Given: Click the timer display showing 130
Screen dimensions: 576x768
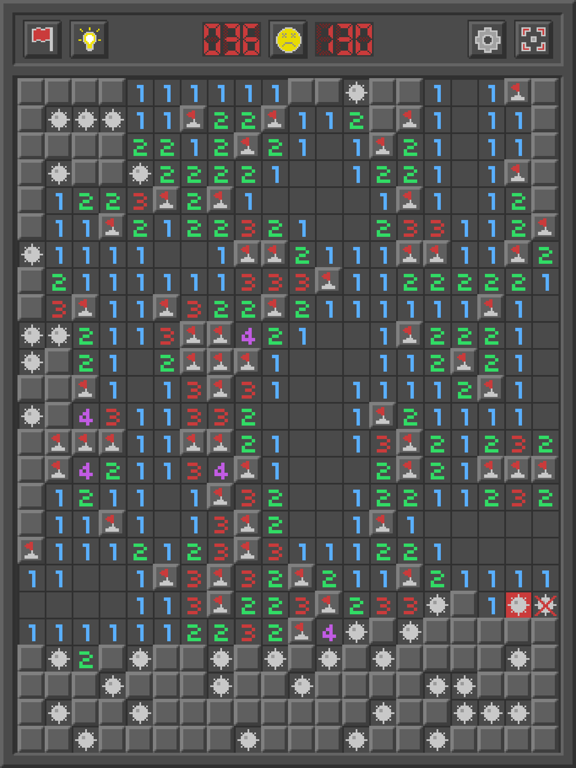Looking at the screenshot, I should pyautogui.click(x=344, y=39).
